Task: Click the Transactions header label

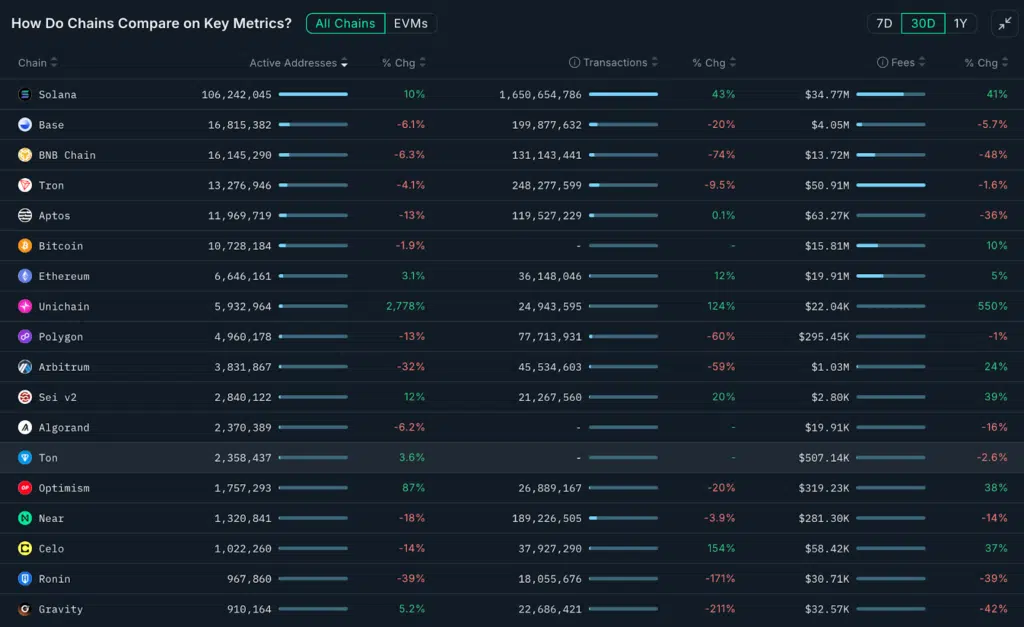Action: (x=615, y=63)
